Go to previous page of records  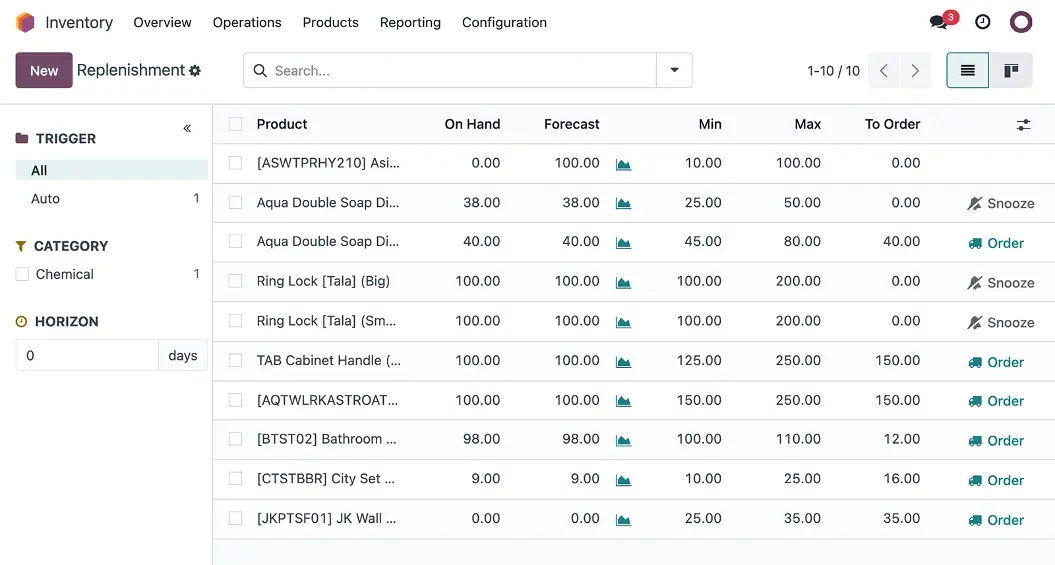[x=884, y=71]
